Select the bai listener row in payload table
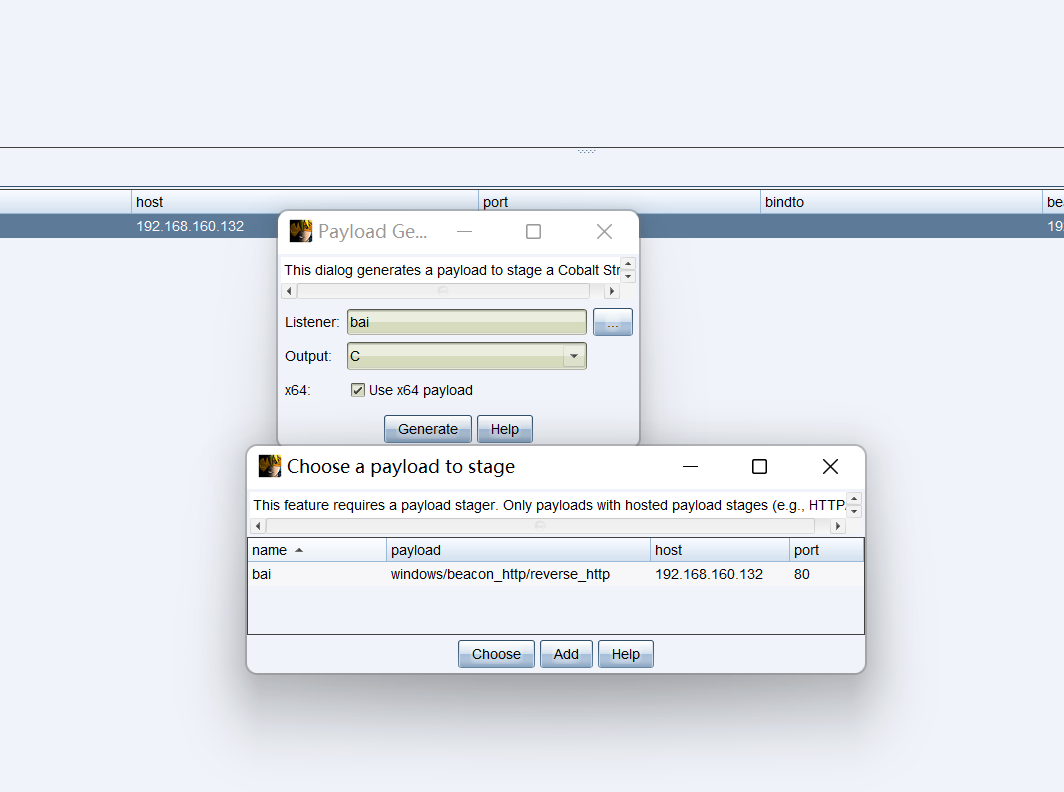This screenshot has width=1064, height=792. 556,574
